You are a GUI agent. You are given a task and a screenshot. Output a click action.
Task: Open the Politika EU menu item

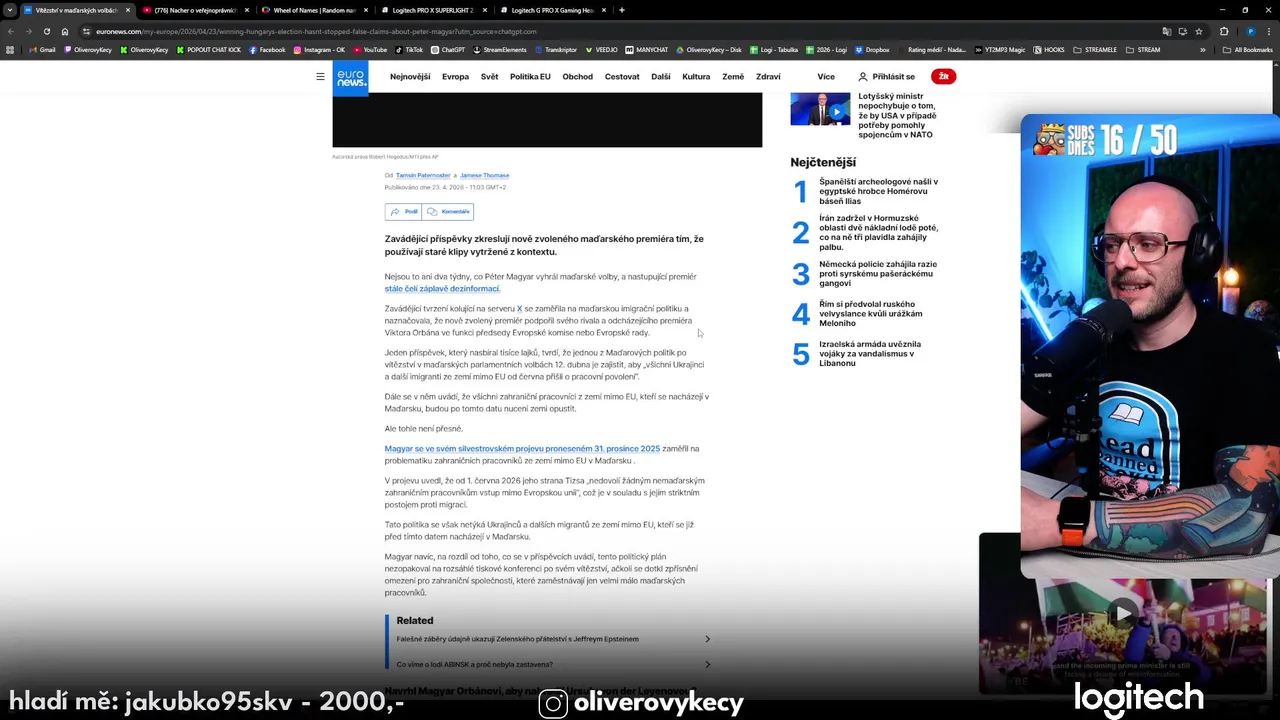click(x=530, y=77)
